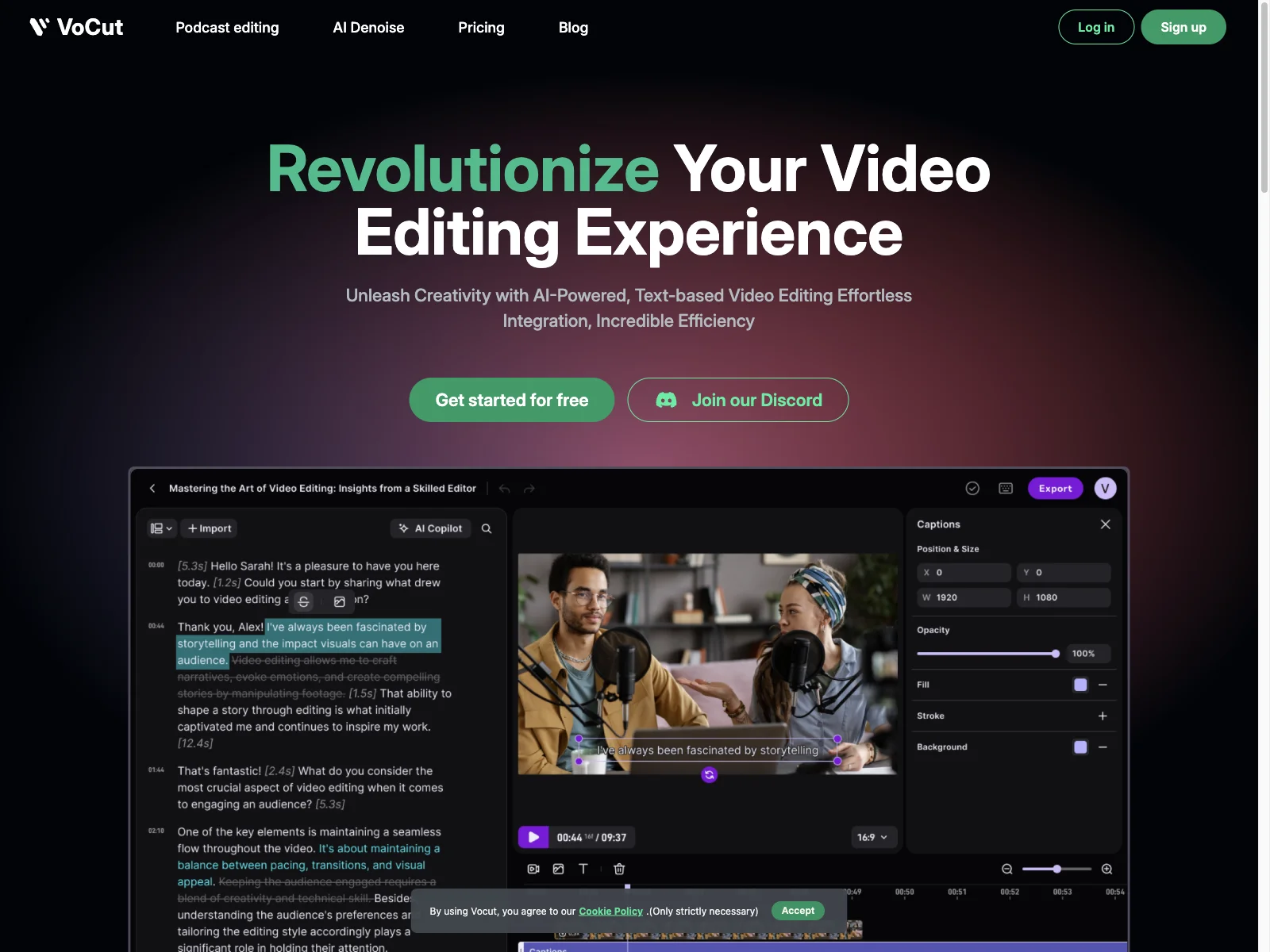Click the timeline zoom out icon

tap(1006, 869)
